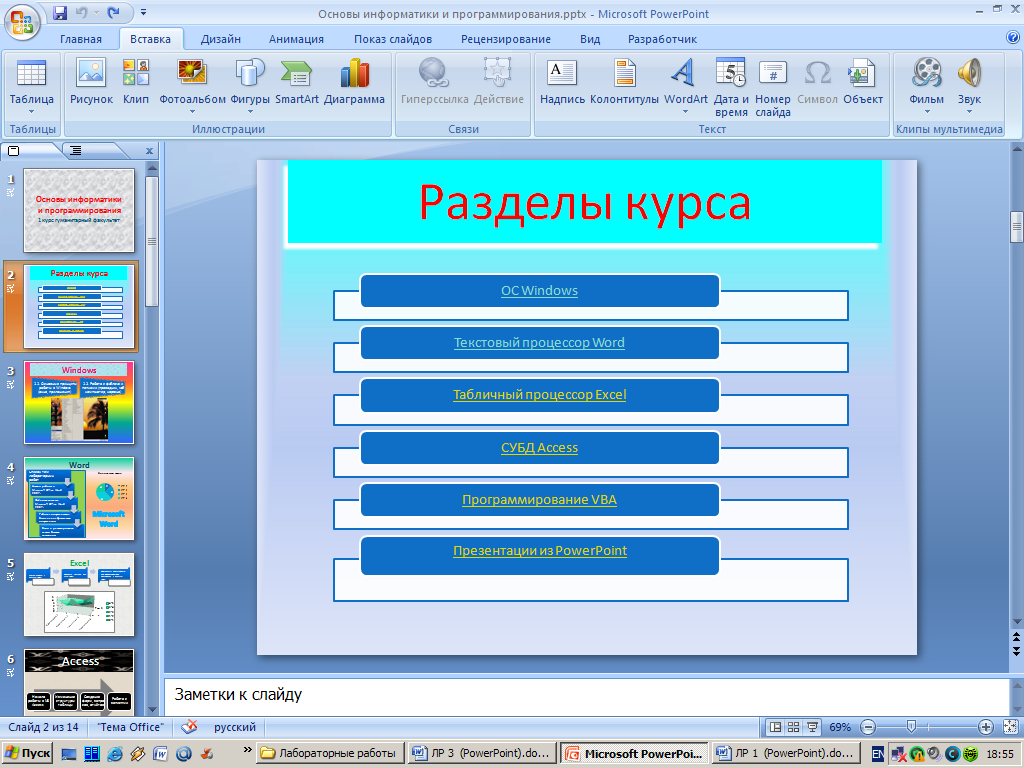Insert WordArt text

pos(686,86)
